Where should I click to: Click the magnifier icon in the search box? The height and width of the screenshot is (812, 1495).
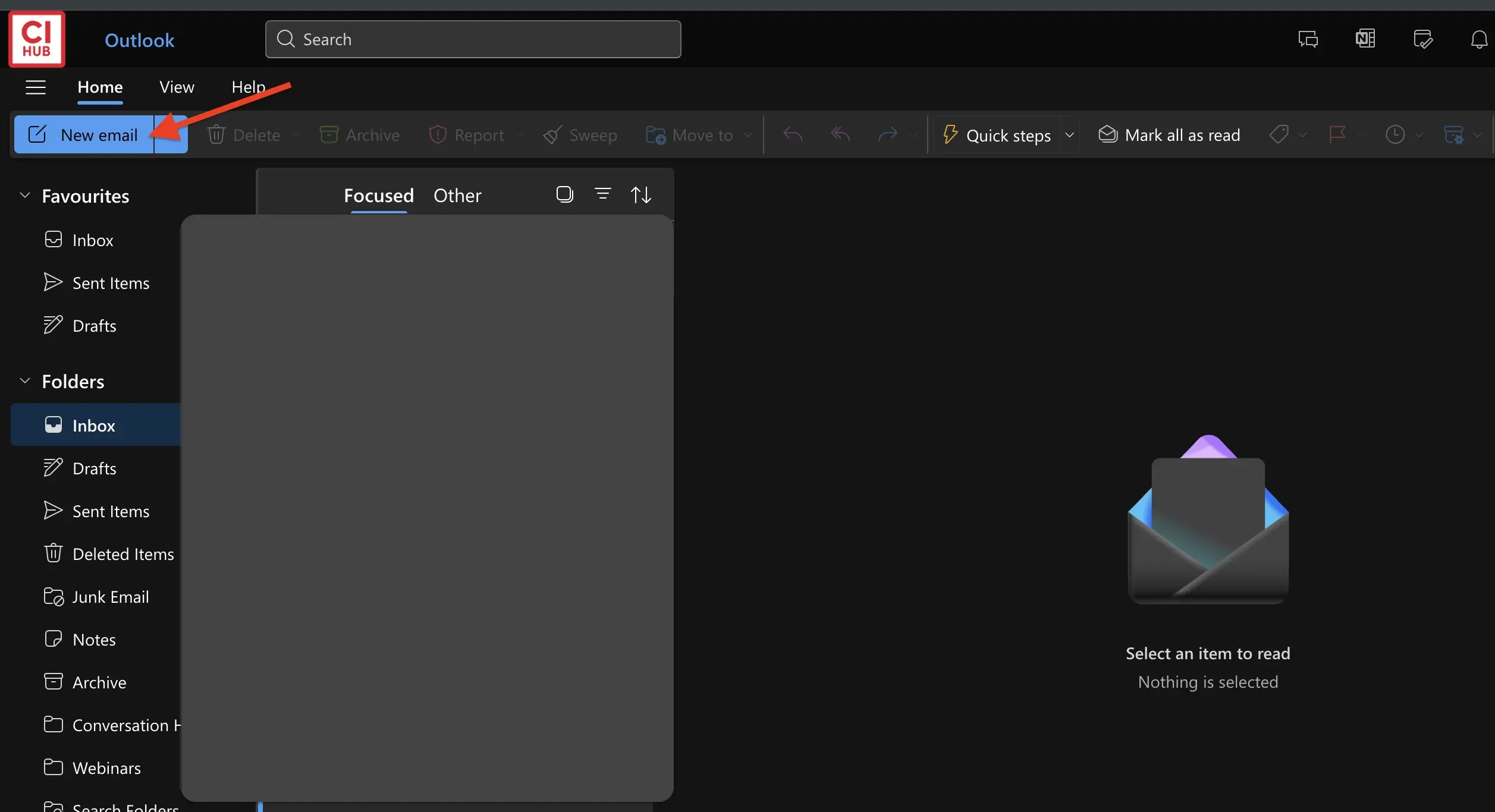pos(286,39)
